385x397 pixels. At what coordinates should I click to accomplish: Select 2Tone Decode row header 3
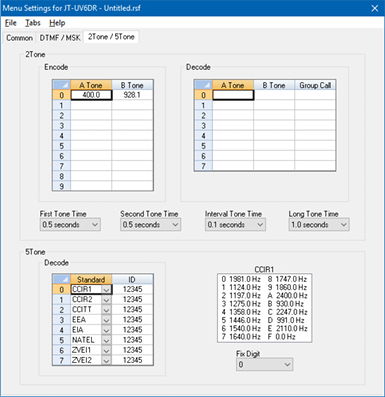tap(203, 126)
